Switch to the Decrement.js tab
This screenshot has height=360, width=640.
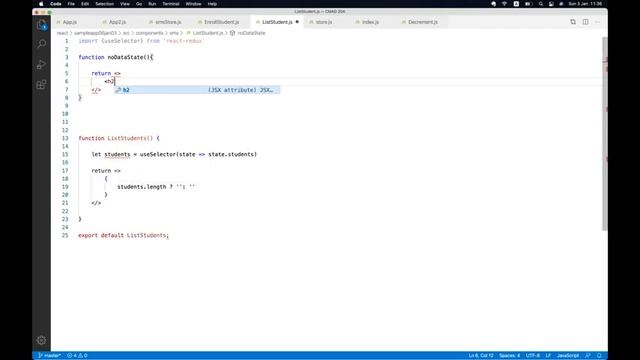pos(423,22)
